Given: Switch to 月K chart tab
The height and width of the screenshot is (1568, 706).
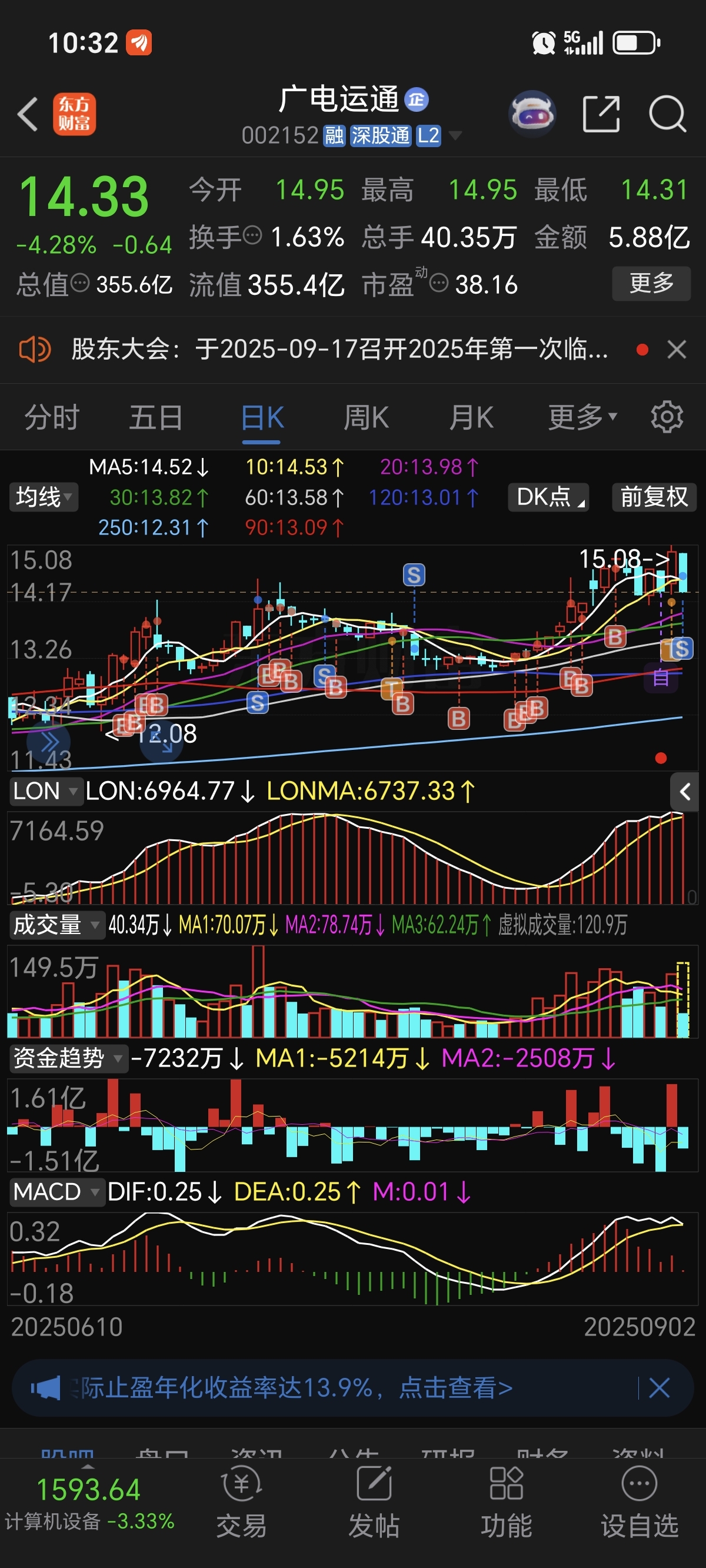Looking at the screenshot, I should tap(471, 418).
